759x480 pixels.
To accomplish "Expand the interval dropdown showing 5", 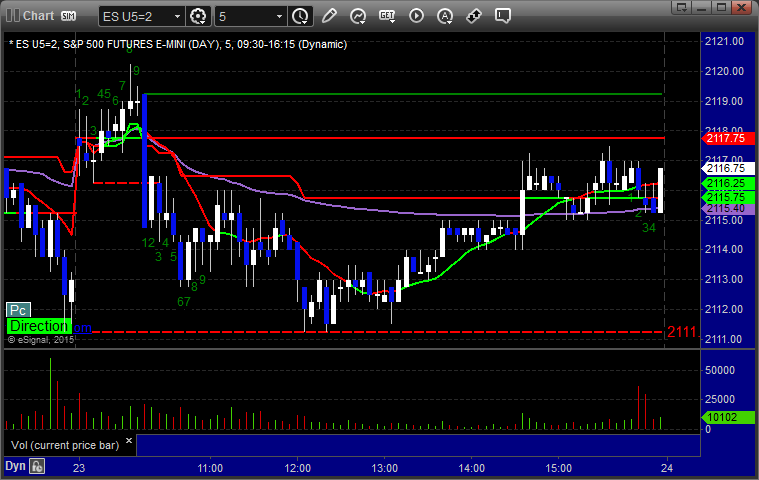I will click(x=279, y=16).
